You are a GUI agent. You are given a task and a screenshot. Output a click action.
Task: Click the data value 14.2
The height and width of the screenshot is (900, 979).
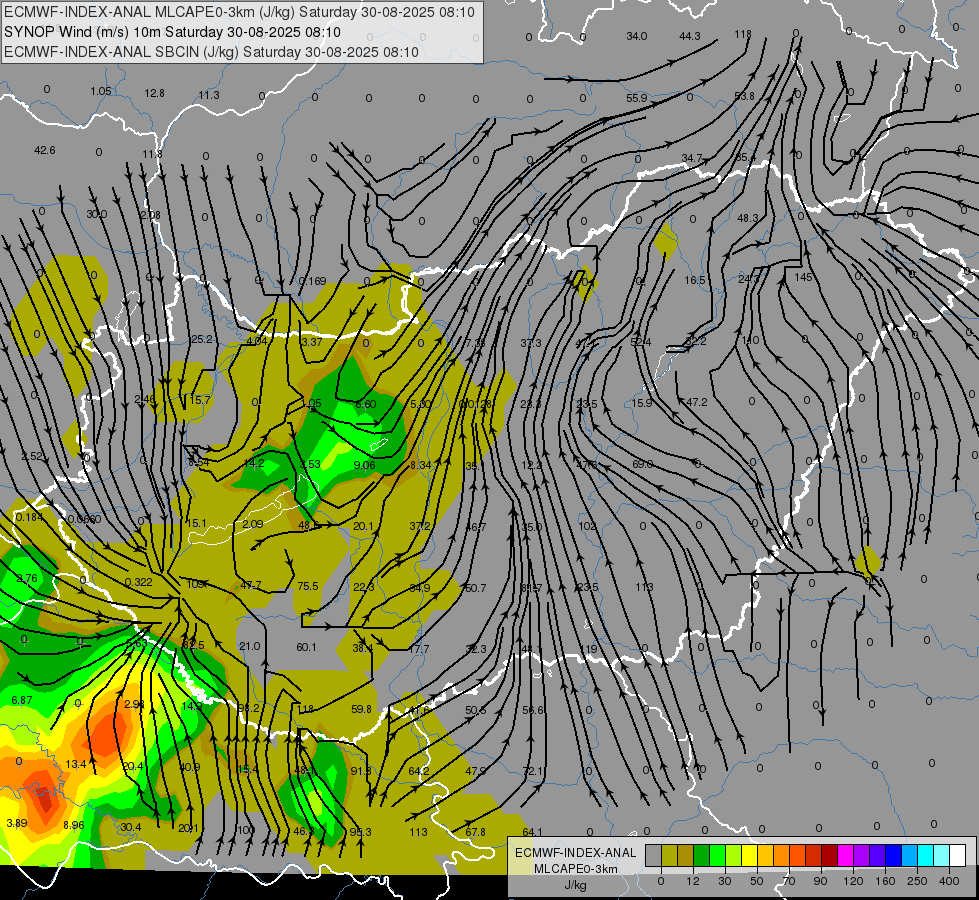pos(254,463)
